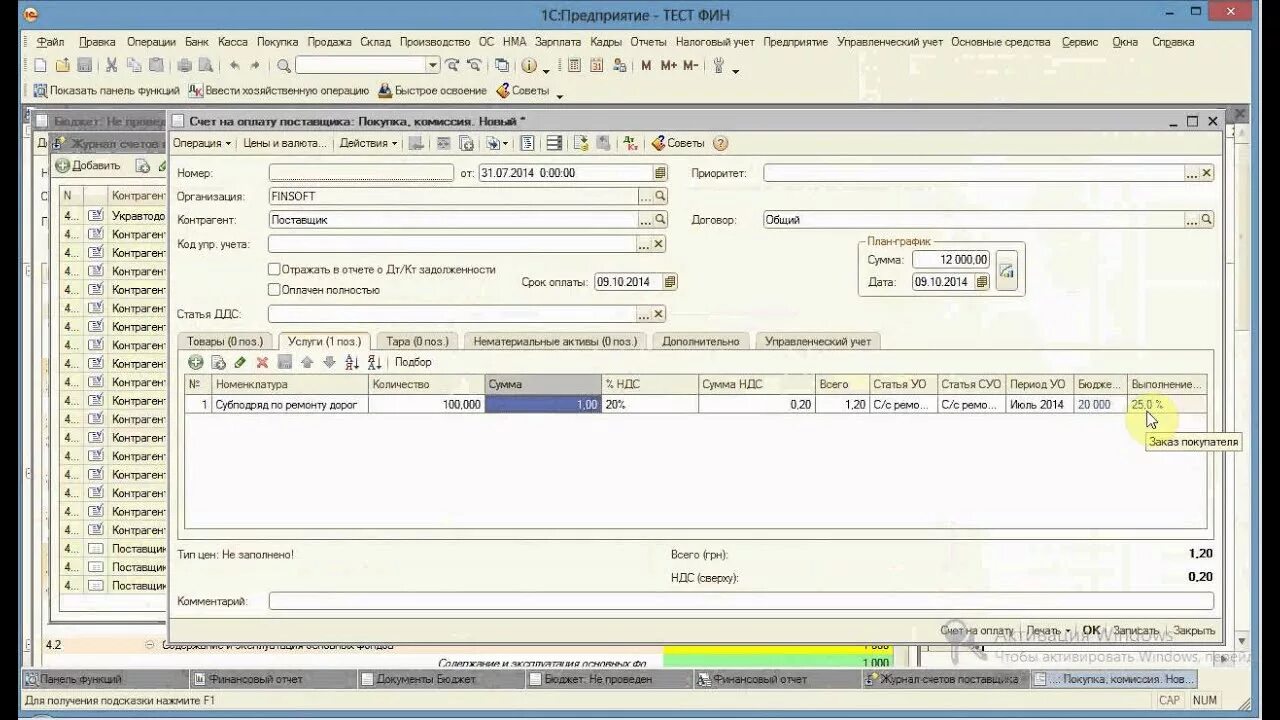Open the calendar picker for Срок оплаты
1280x720 pixels.
[670, 282]
